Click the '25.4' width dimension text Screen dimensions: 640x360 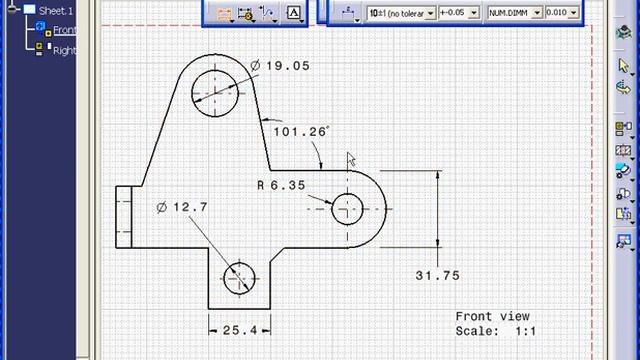click(240, 330)
